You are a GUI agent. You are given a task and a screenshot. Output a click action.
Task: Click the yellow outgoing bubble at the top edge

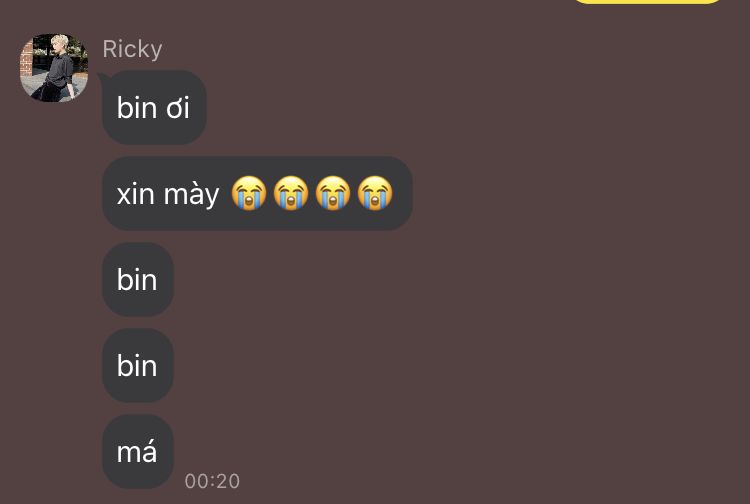coord(648,2)
